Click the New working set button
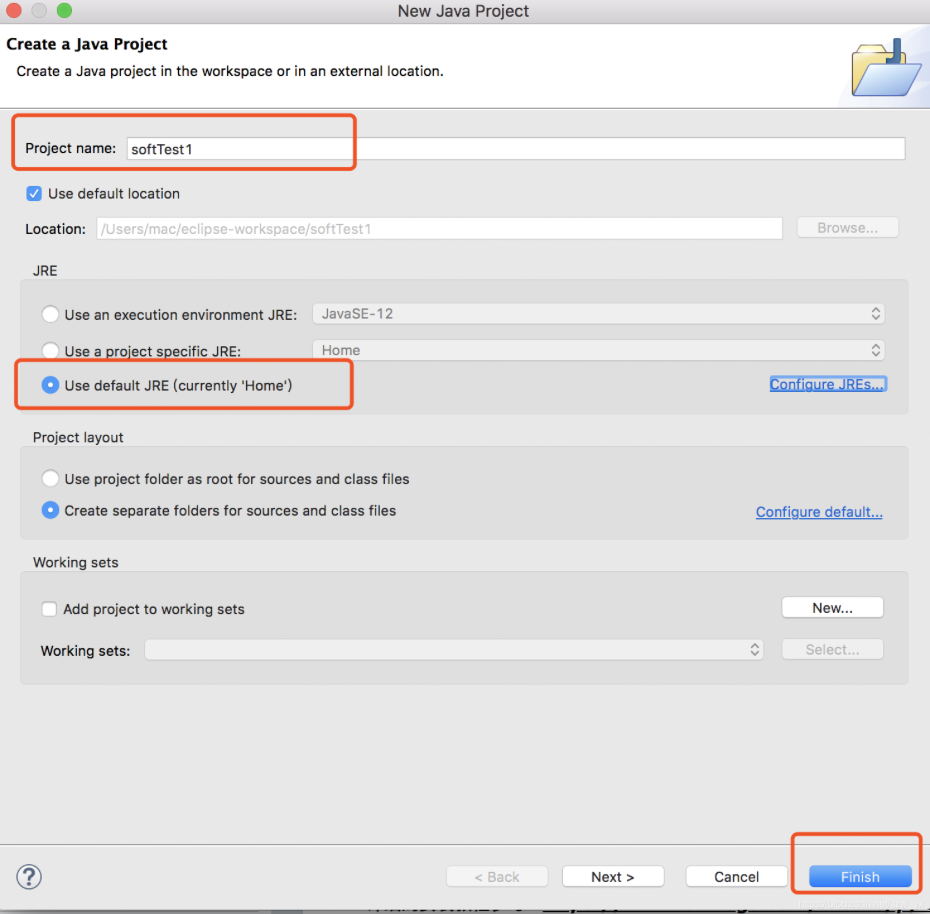930x914 pixels. click(832, 608)
